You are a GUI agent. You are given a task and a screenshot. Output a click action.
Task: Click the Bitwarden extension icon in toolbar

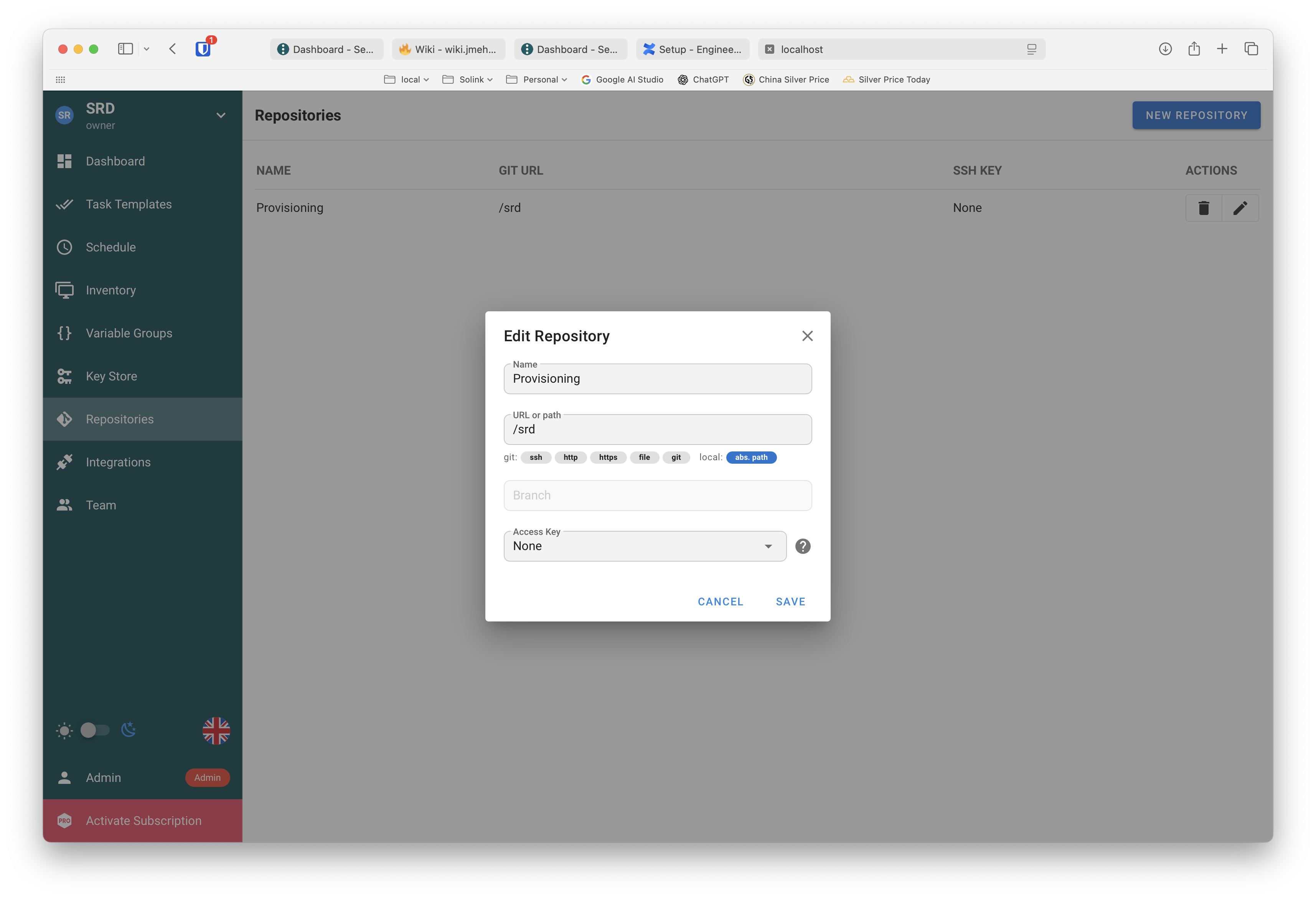point(203,49)
